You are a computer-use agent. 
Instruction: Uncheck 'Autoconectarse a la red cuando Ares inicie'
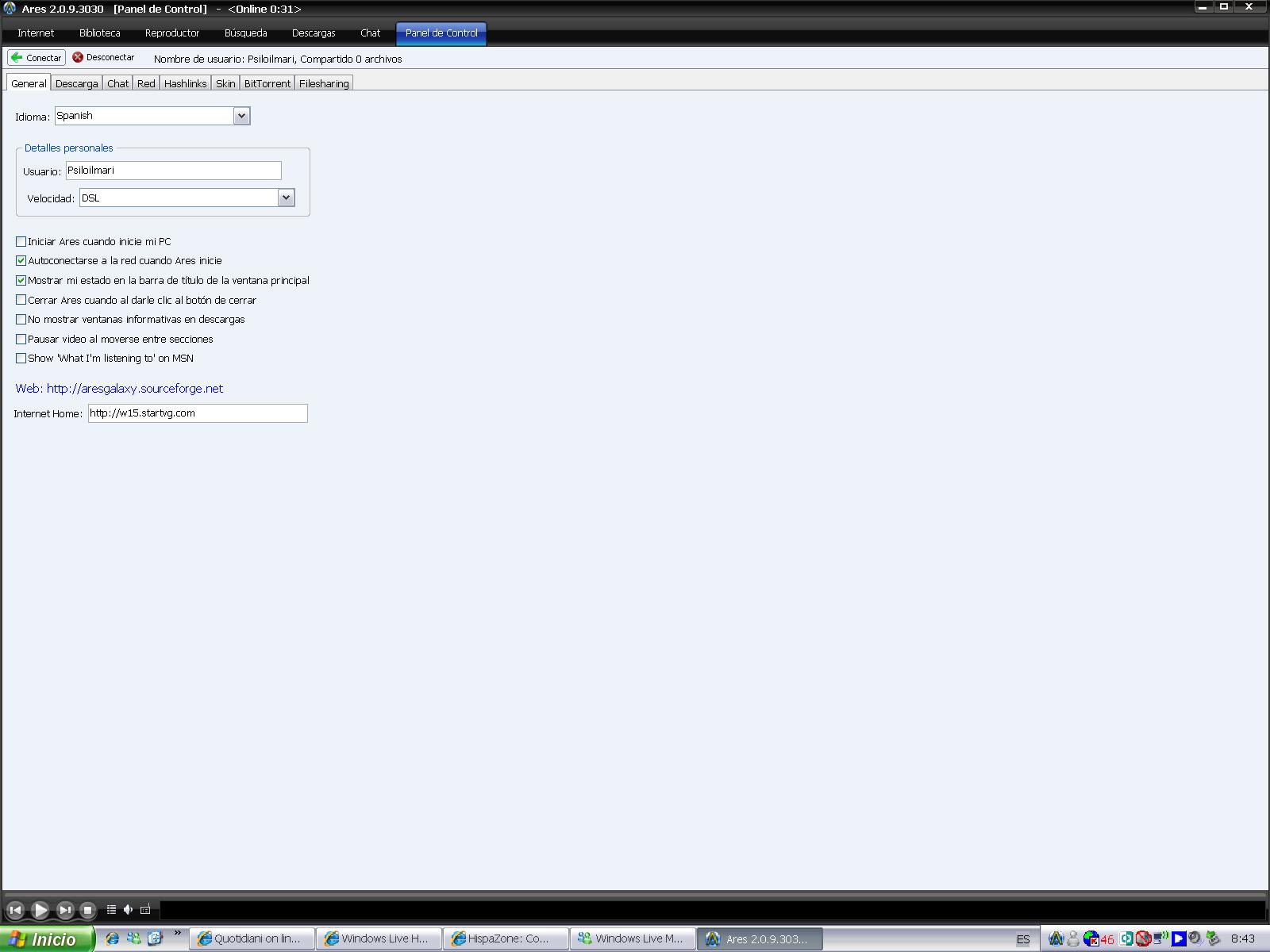(21, 261)
